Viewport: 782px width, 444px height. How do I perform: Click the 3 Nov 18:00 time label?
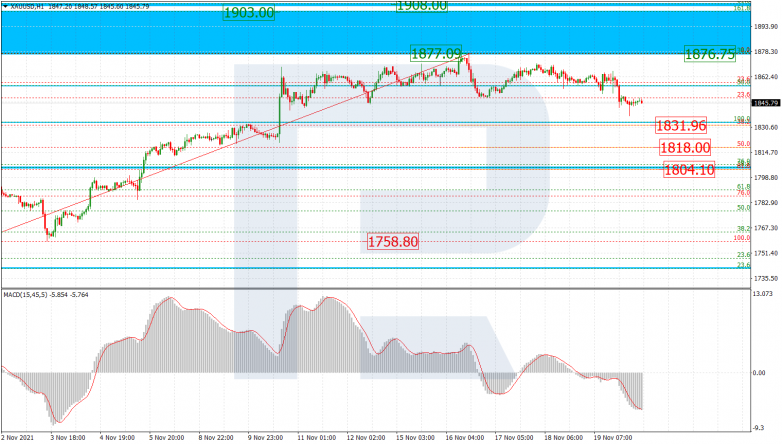67,438
